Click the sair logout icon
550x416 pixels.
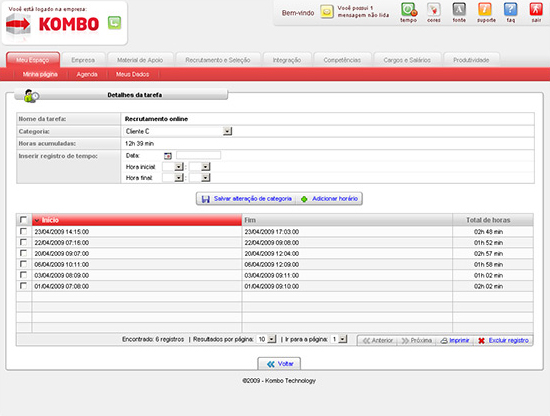pyautogui.click(x=536, y=10)
